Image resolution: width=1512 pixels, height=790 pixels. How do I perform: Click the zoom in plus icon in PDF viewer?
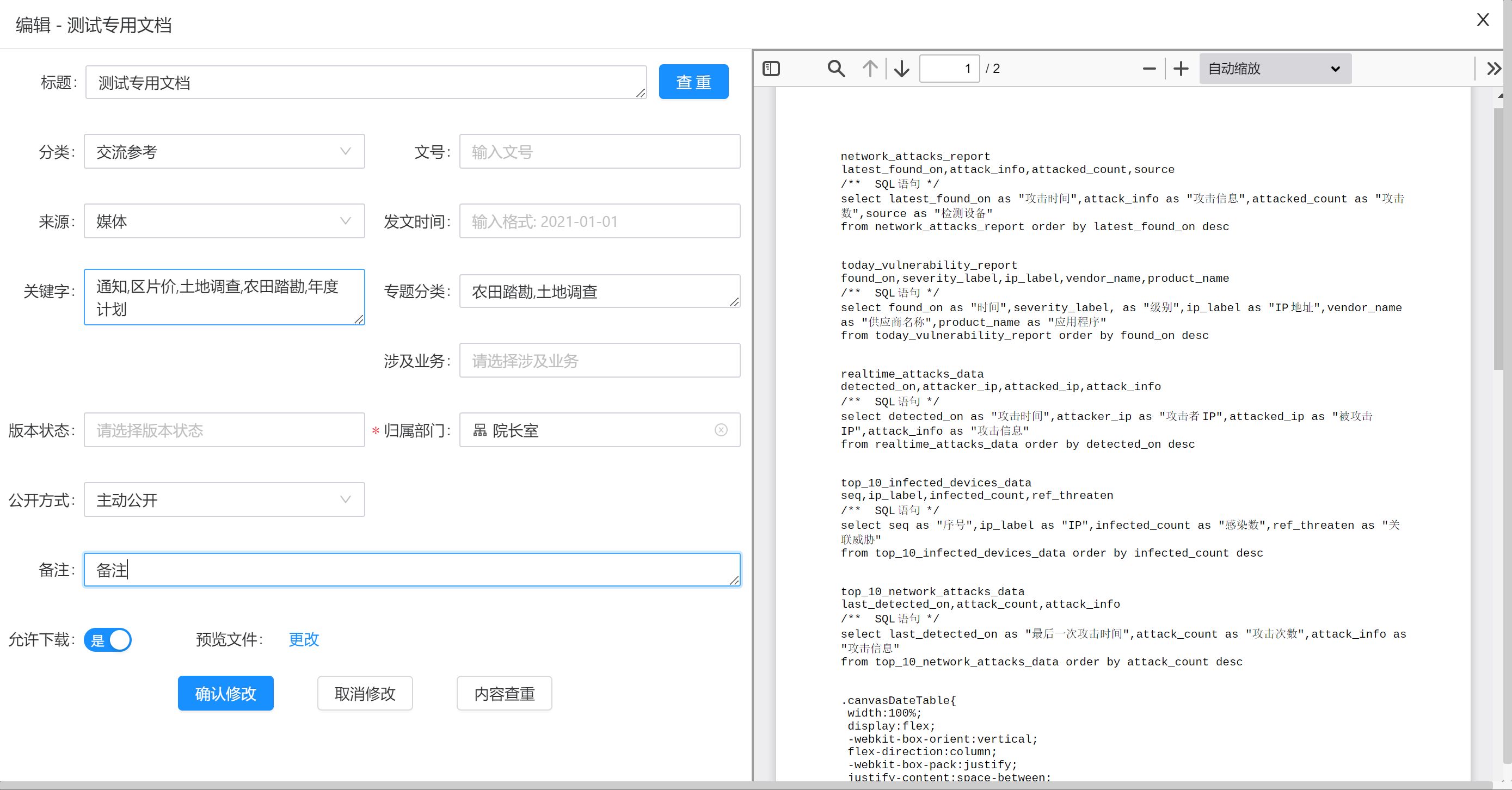pos(1181,68)
